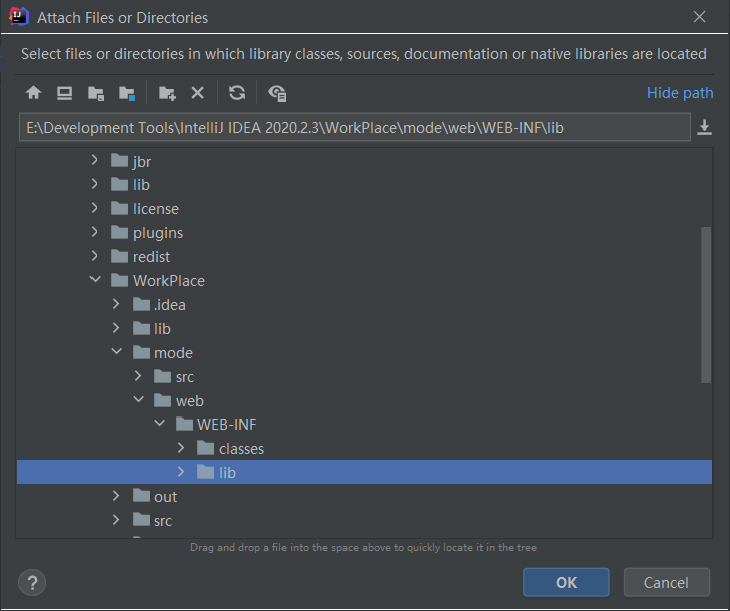Expand the license folder
Screen dimensions: 730x611
[95, 208]
